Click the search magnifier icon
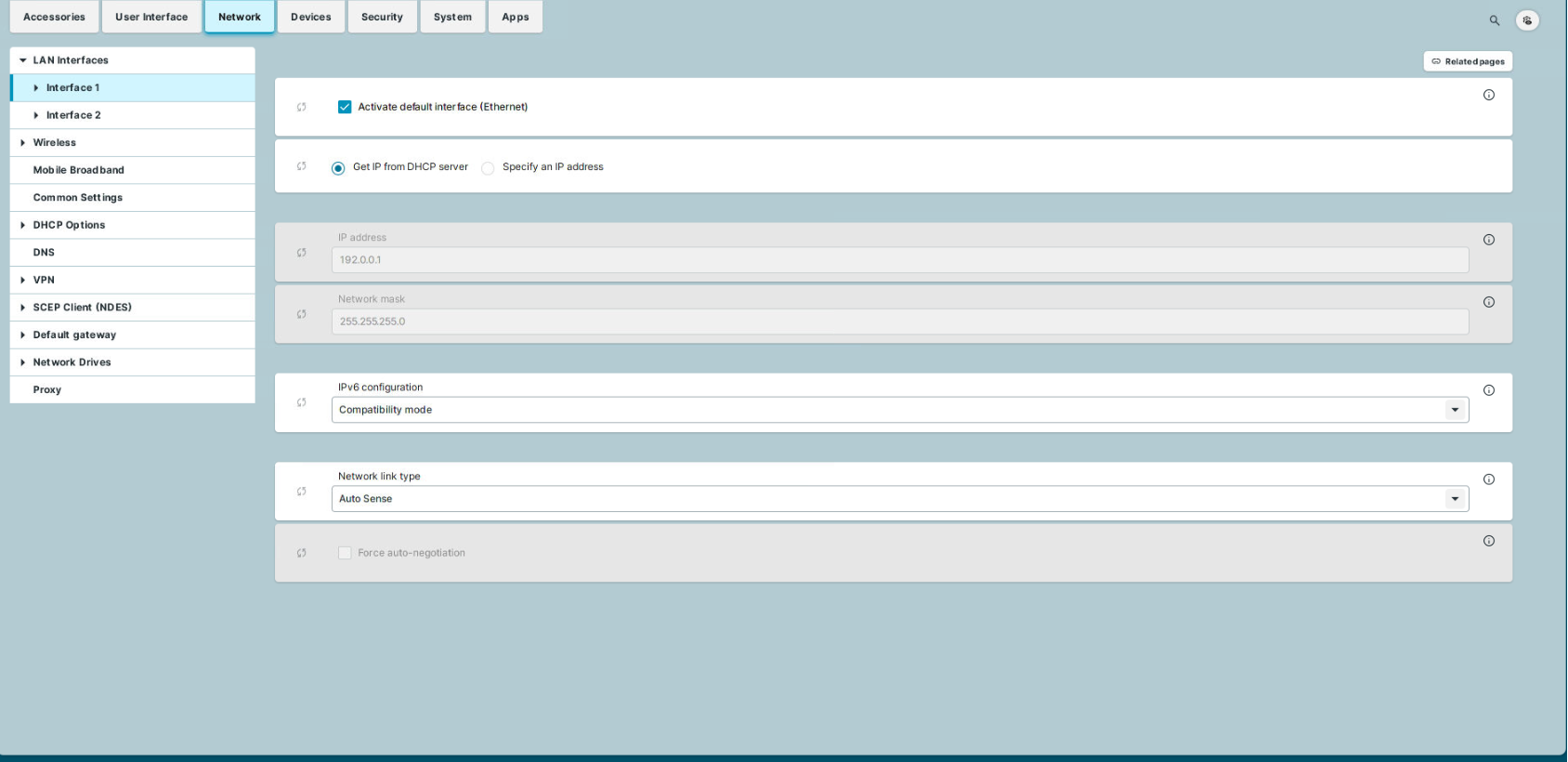1568x762 pixels. [1495, 20]
